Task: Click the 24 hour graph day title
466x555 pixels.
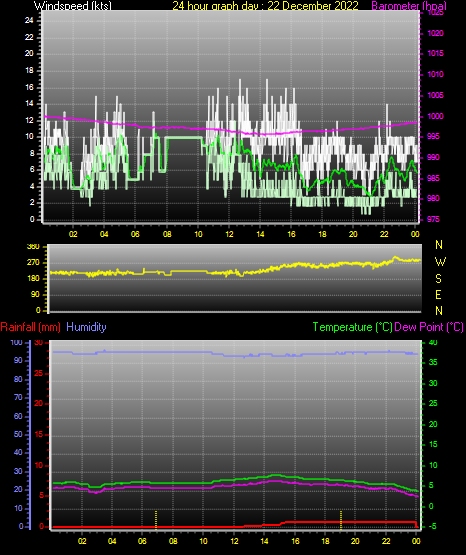Action: 265,6
